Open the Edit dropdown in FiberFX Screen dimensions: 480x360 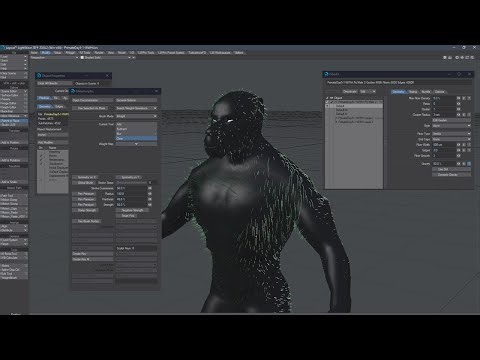coord(368,91)
